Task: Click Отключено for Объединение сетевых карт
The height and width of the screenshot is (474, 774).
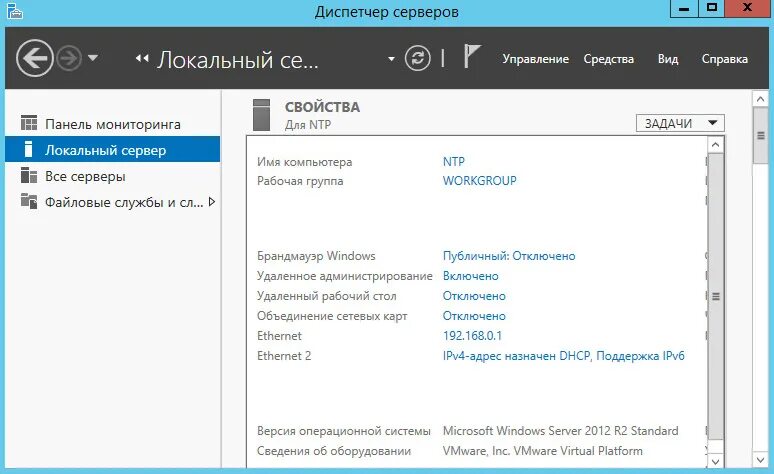Action: click(474, 316)
